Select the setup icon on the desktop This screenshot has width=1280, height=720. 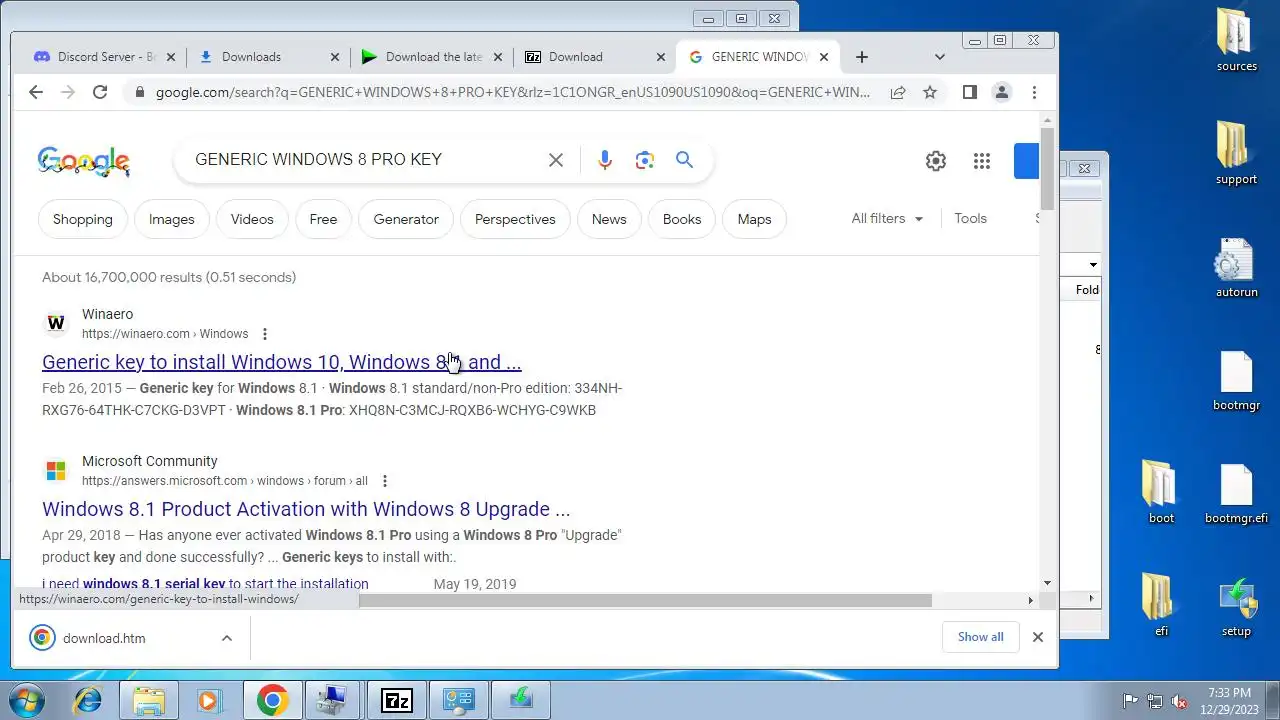(1237, 606)
